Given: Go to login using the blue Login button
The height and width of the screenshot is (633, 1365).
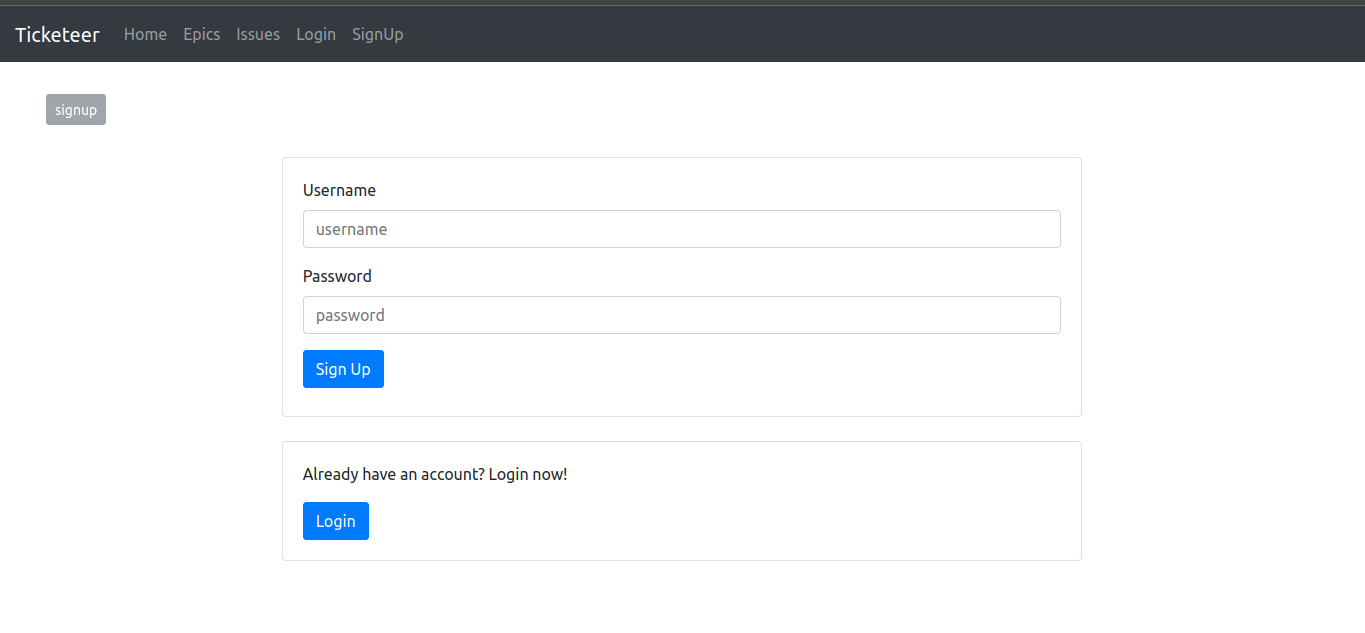Looking at the screenshot, I should coord(335,520).
